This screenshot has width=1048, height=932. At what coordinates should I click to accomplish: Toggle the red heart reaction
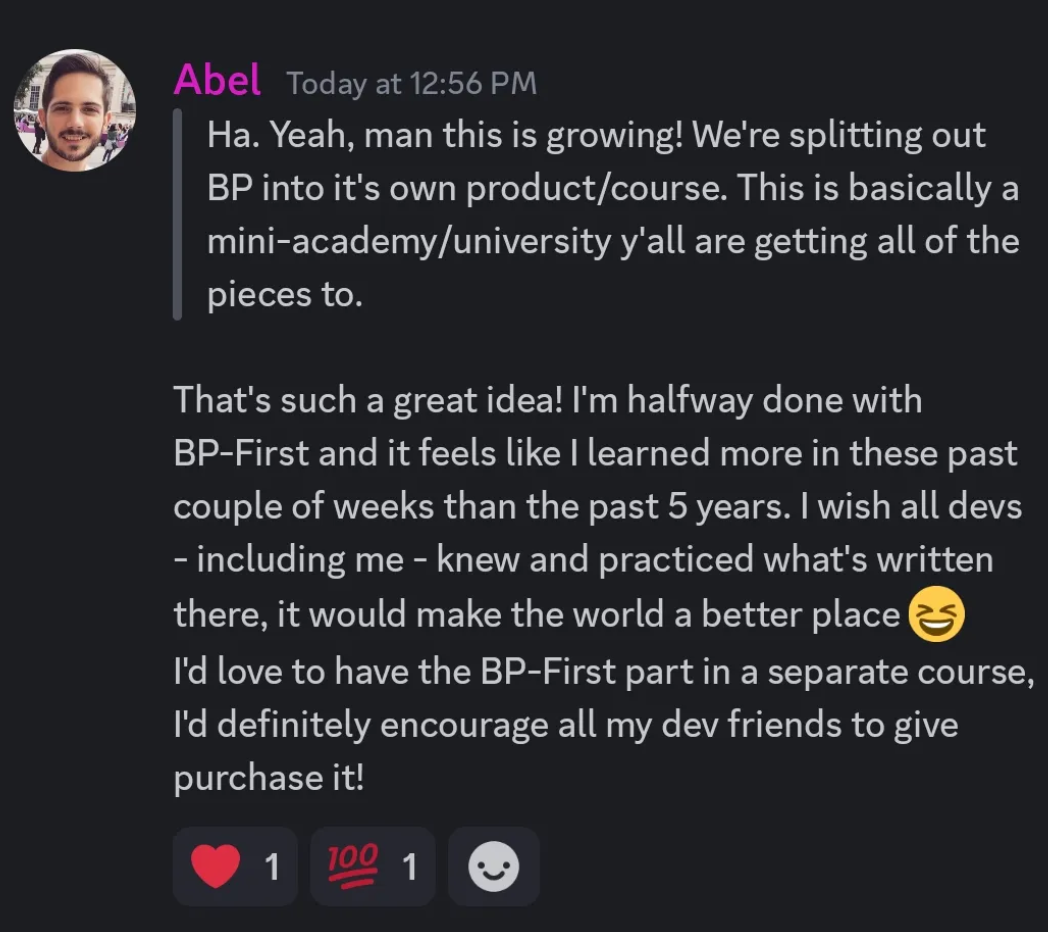pos(235,866)
